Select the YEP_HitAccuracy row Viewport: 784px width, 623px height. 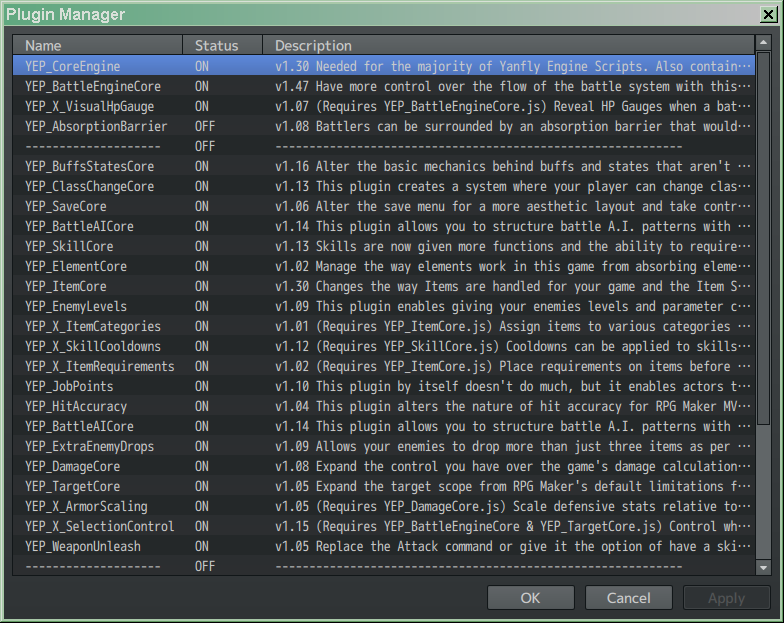[384, 406]
